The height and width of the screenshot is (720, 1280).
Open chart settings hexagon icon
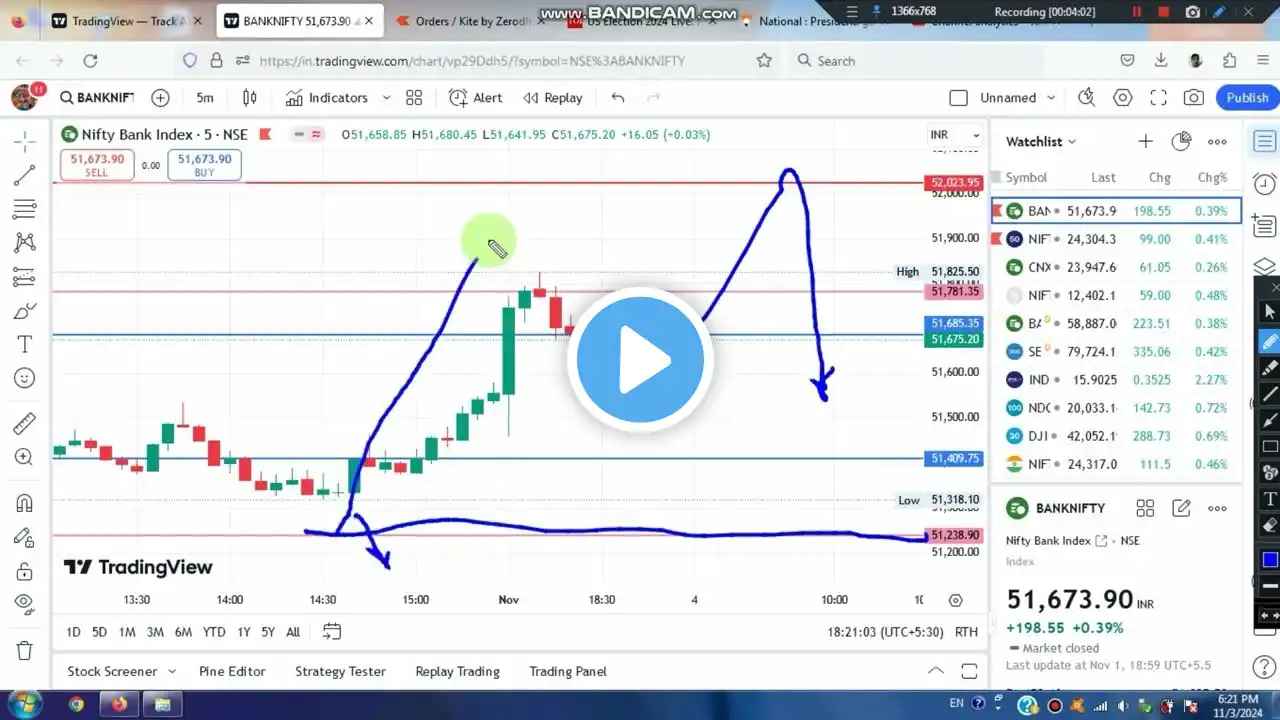click(1123, 97)
